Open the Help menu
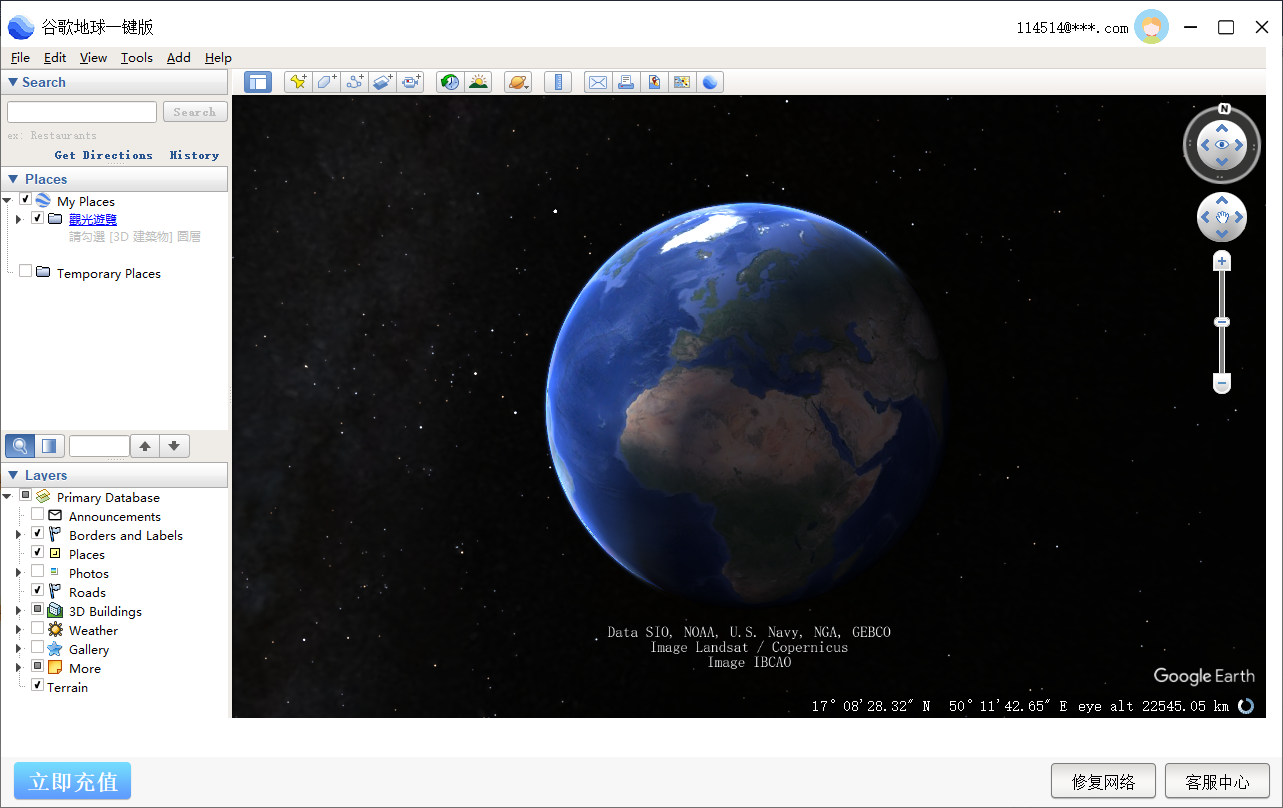 [x=218, y=58]
